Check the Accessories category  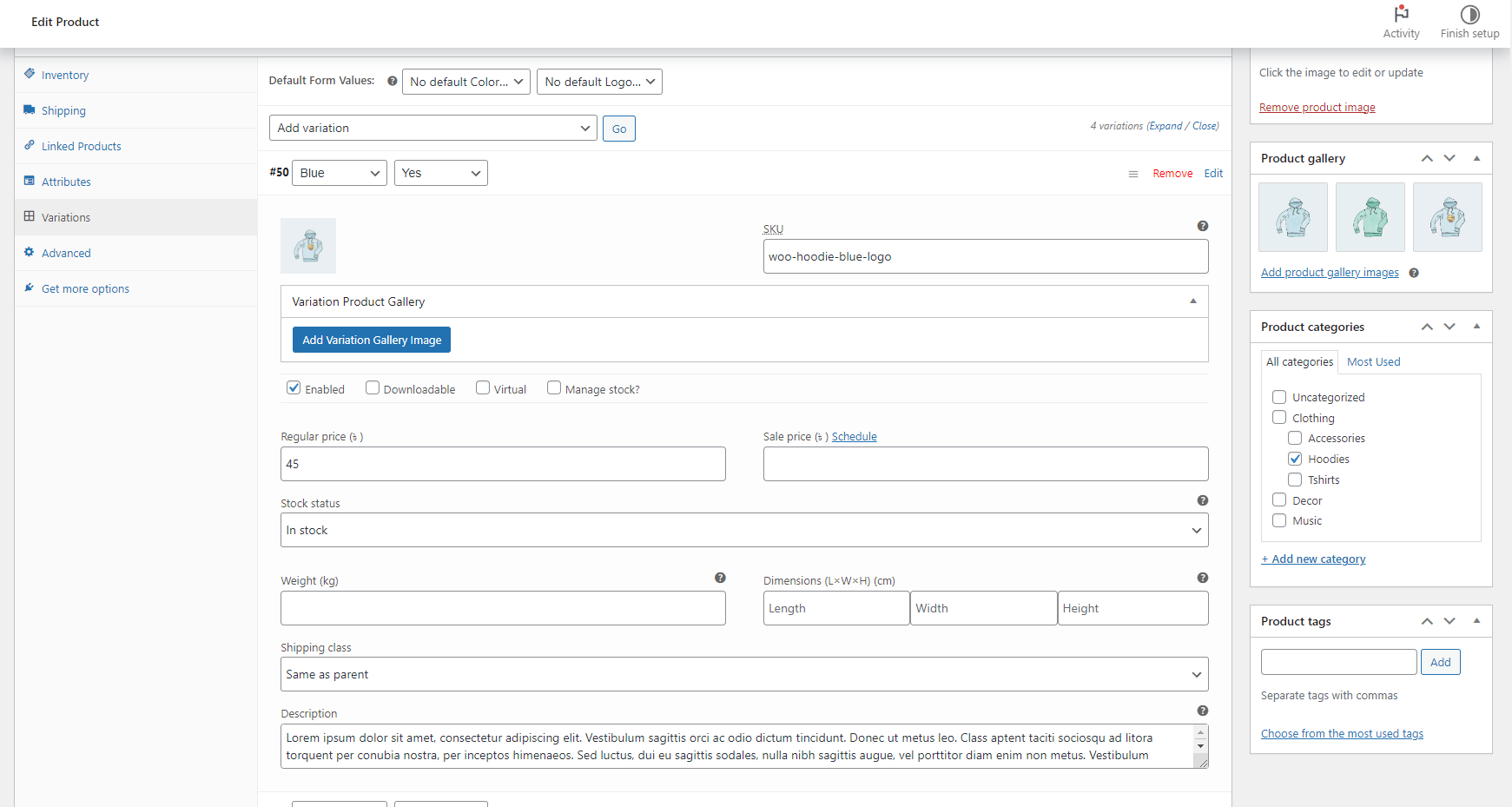1295,438
